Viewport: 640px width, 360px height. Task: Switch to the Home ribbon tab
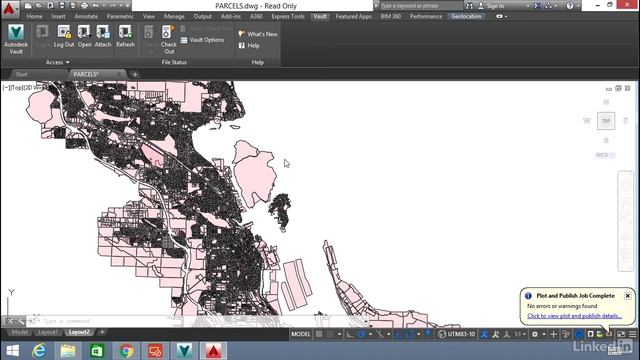point(34,16)
